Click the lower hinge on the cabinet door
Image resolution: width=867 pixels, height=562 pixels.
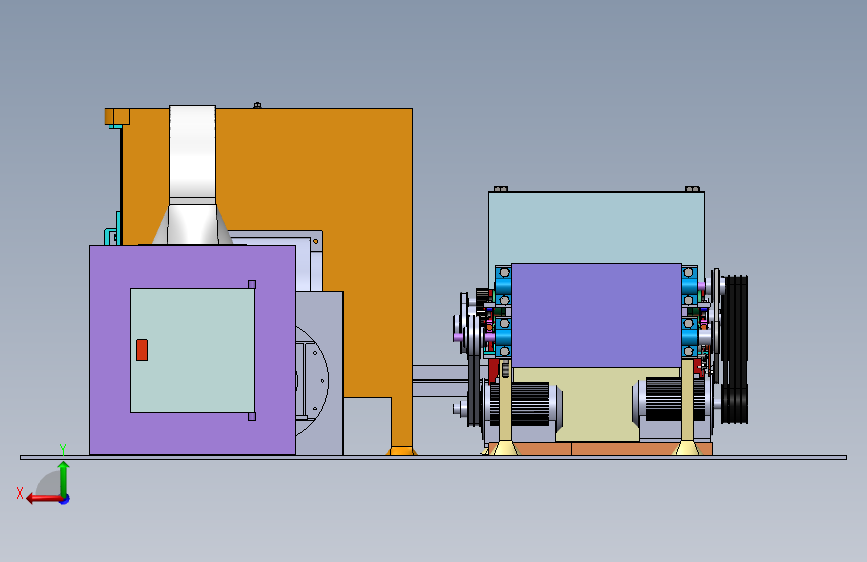tap(252, 417)
